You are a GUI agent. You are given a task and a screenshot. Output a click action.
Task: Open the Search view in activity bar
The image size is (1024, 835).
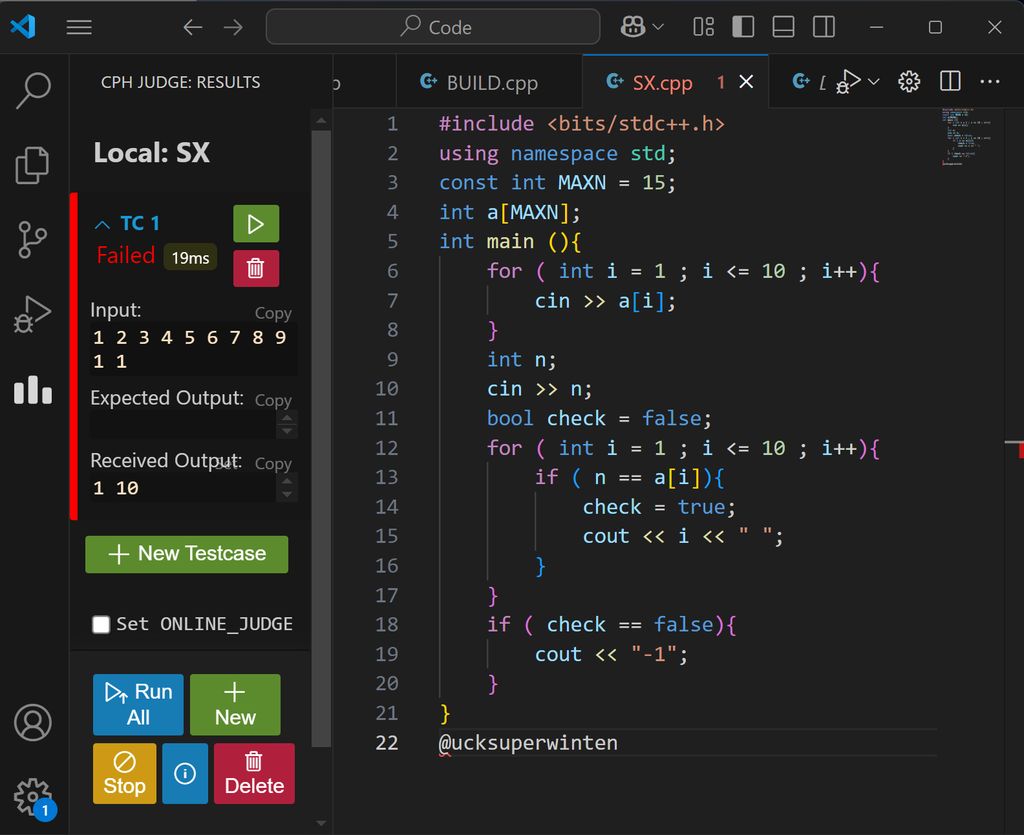pyautogui.click(x=33, y=91)
